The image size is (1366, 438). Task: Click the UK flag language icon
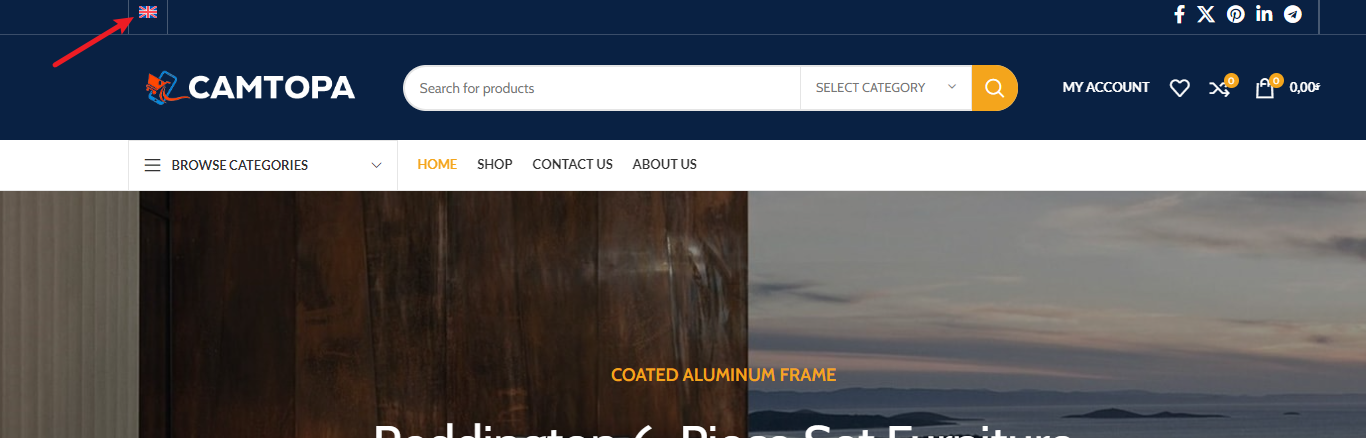tap(148, 12)
